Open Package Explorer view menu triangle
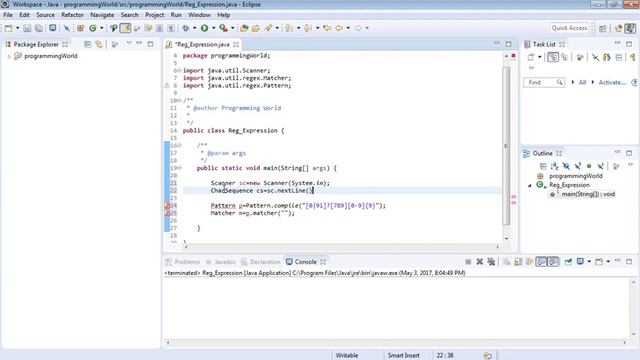The height and width of the screenshot is (360, 640). pos(129,43)
